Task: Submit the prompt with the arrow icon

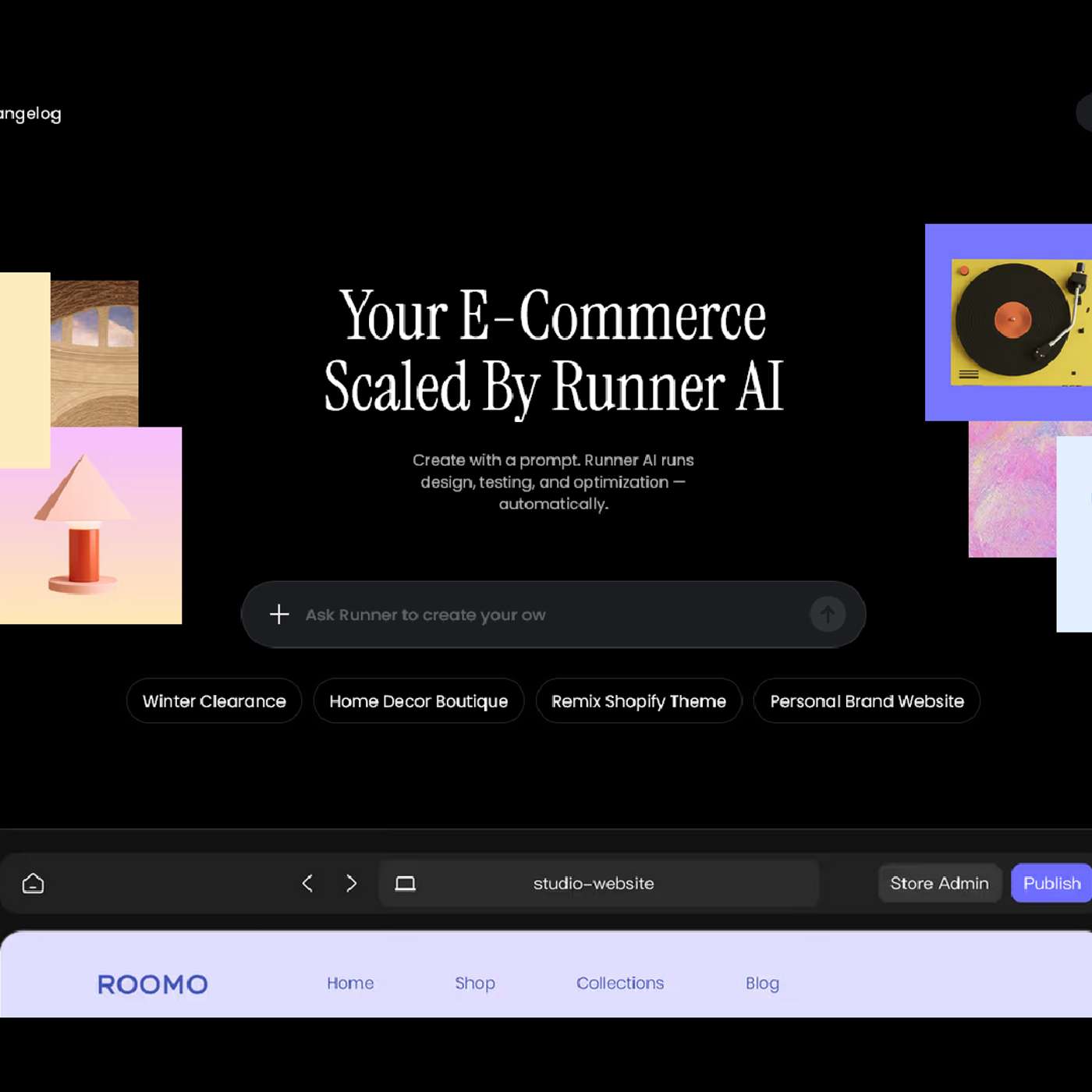Action: point(828,615)
